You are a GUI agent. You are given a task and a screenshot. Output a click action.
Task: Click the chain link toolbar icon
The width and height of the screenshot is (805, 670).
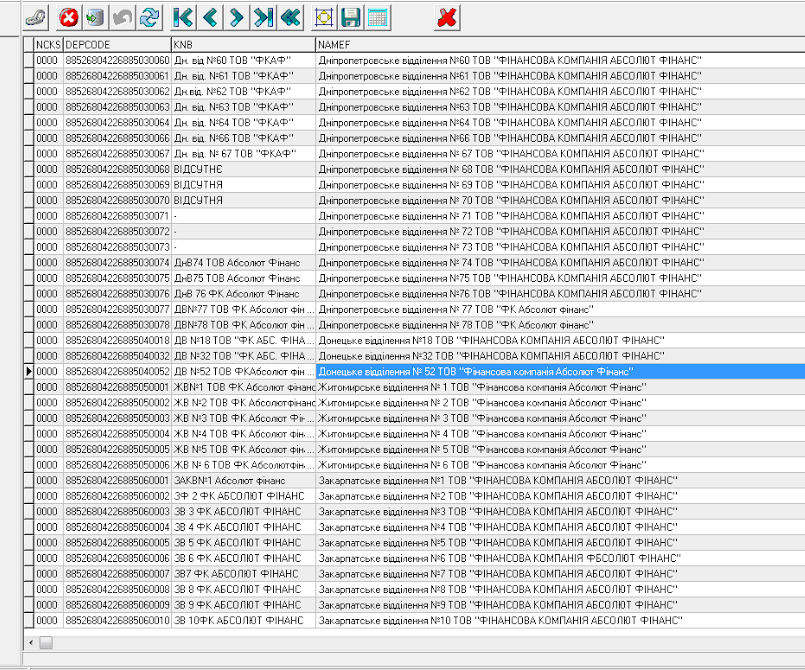pos(36,18)
